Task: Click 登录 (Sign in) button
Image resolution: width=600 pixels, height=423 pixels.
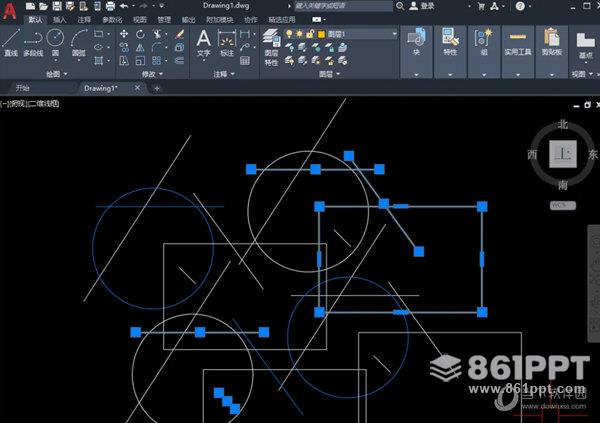Action: tap(422, 6)
